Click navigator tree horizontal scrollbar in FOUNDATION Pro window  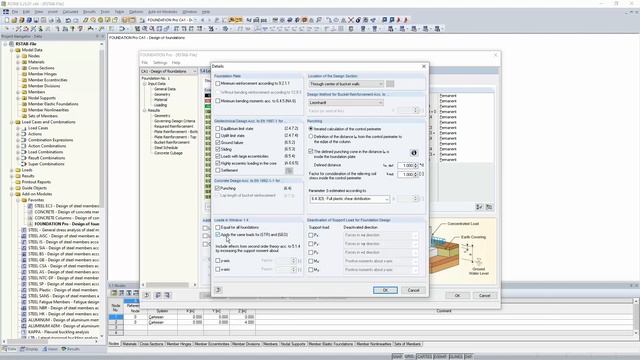point(169,285)
